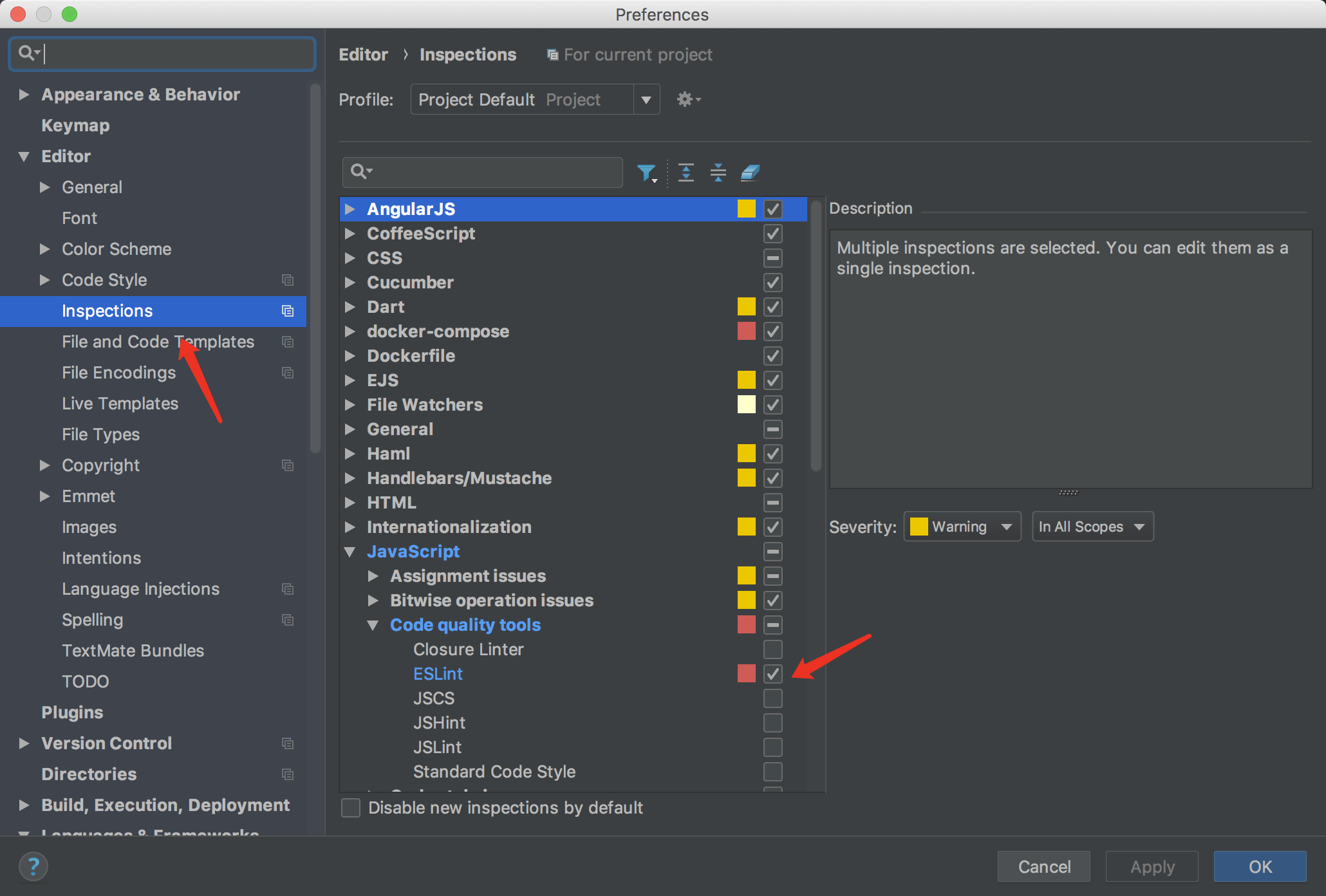
Task: Click the Cancel button
Action: pyautogui.click(x=1043, y=866)
